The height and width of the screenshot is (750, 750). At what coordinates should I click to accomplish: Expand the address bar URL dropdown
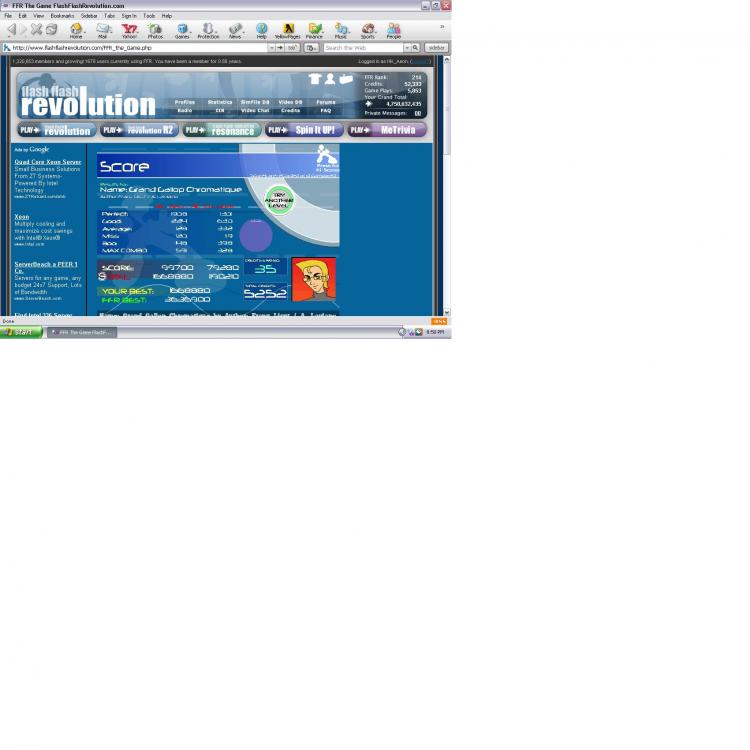(271, 47)
